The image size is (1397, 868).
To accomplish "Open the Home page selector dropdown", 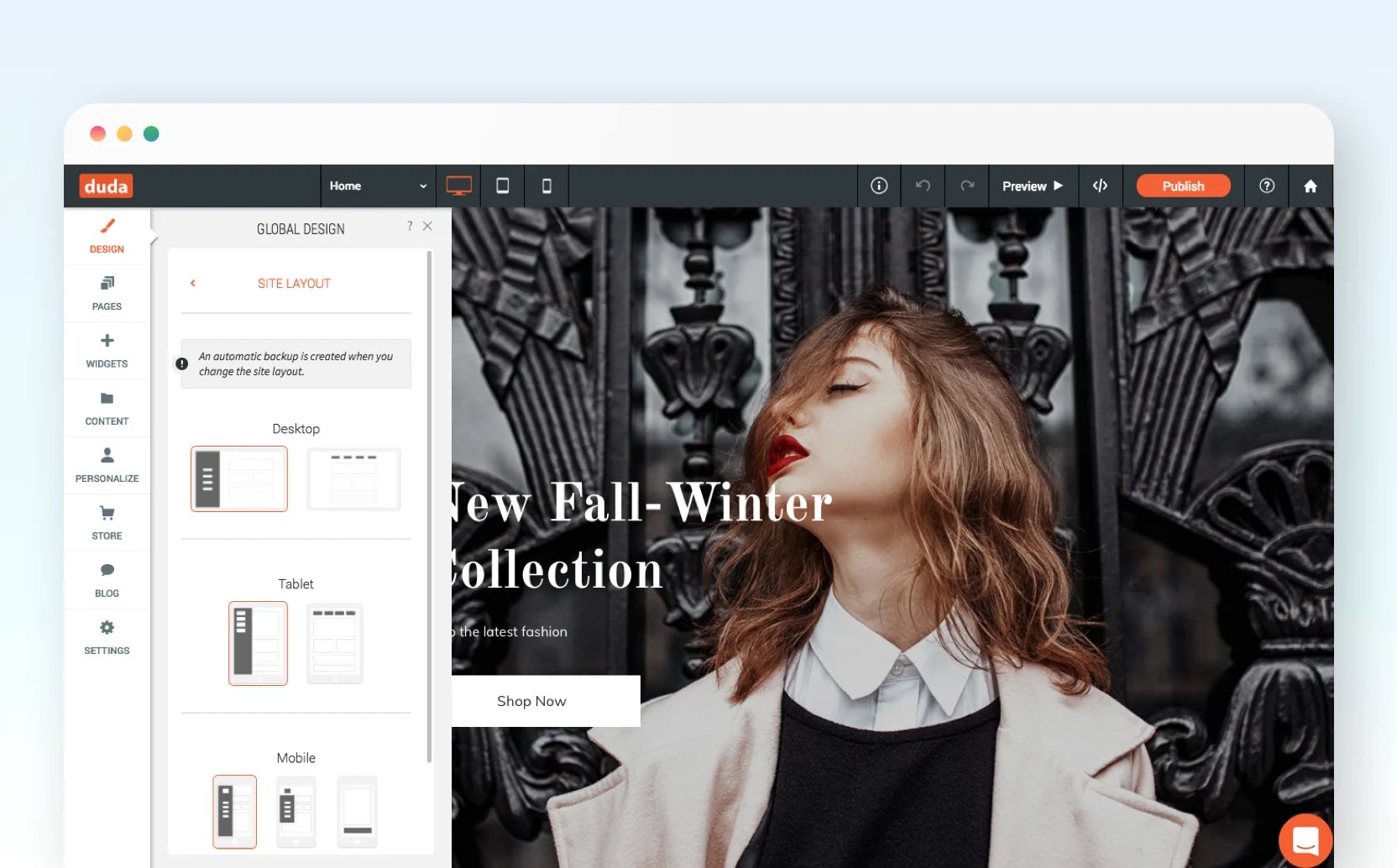I will point(378,186).
